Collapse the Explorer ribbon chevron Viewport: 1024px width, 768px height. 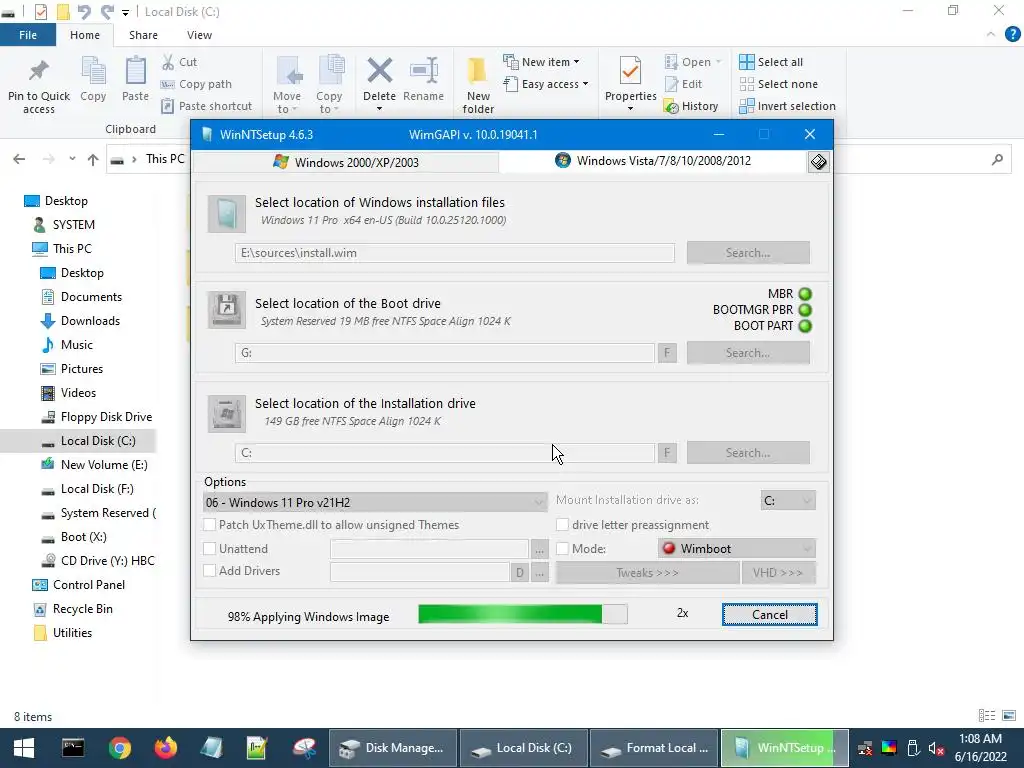point(991,35)
